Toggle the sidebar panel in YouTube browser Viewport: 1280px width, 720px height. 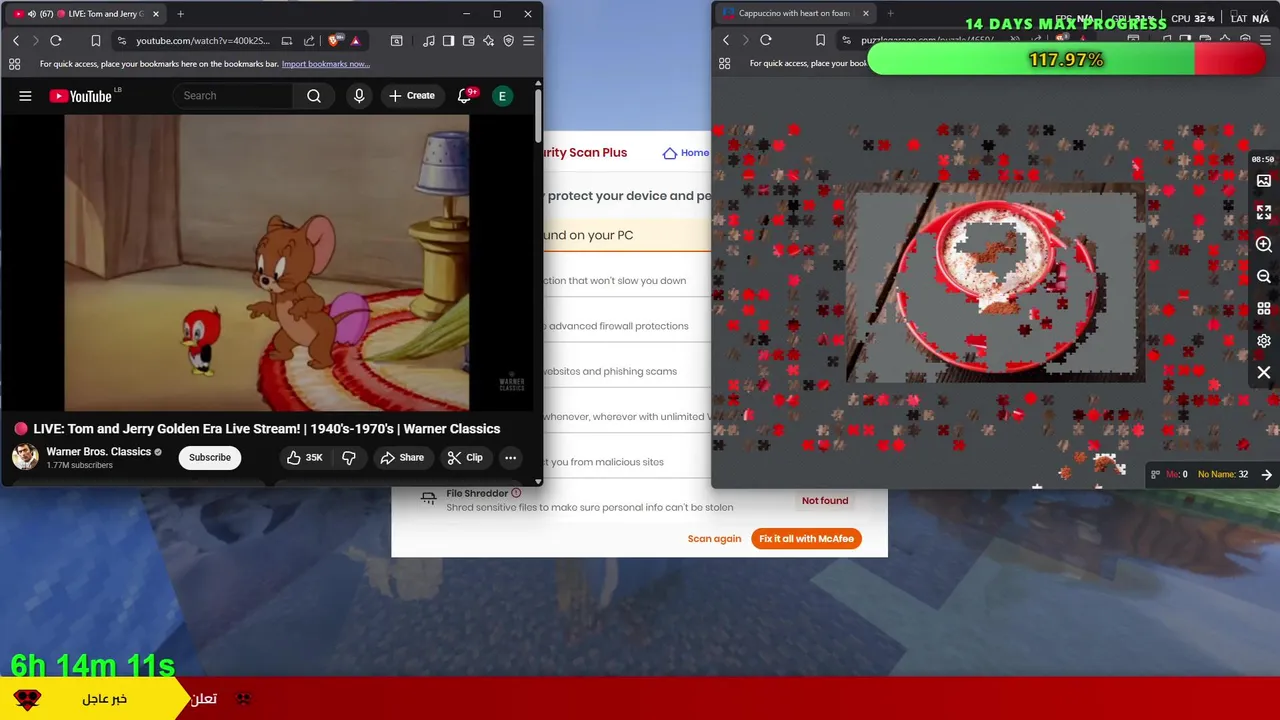point(448,41)
